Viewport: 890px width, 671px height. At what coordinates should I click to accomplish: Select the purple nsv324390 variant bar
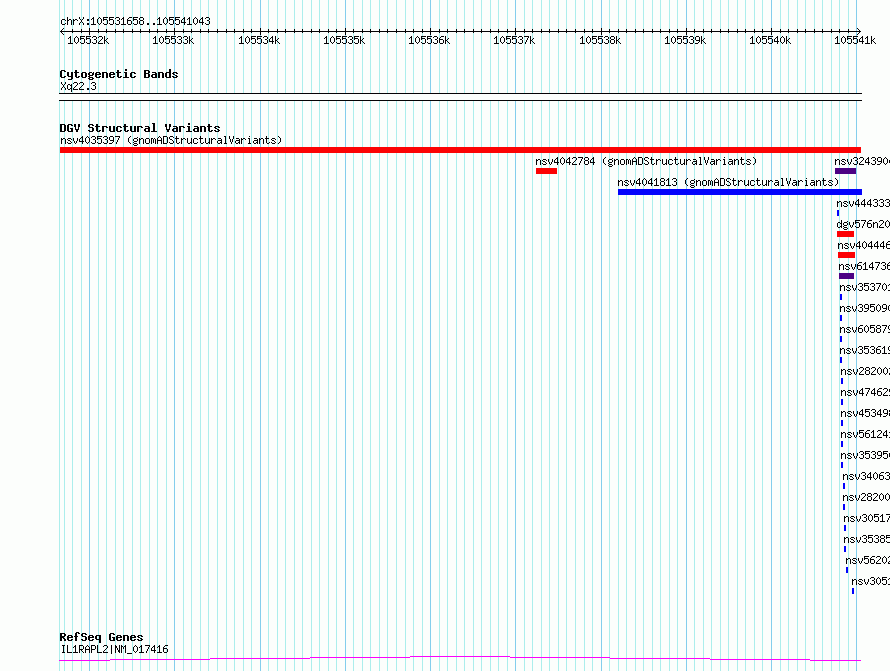click(x=845, y=171)
